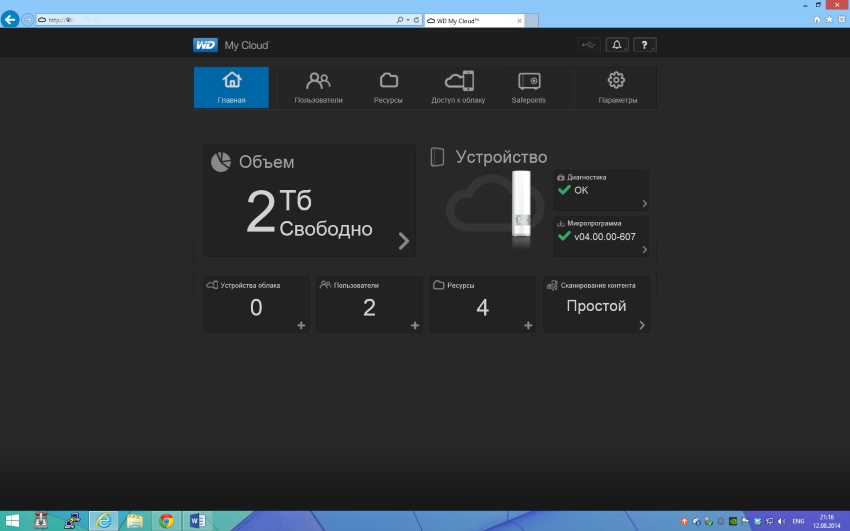The width and height of the screenshot is (850, 531).
Task: Open Internet Explorer in the taskbar
Action: point(103,521)
